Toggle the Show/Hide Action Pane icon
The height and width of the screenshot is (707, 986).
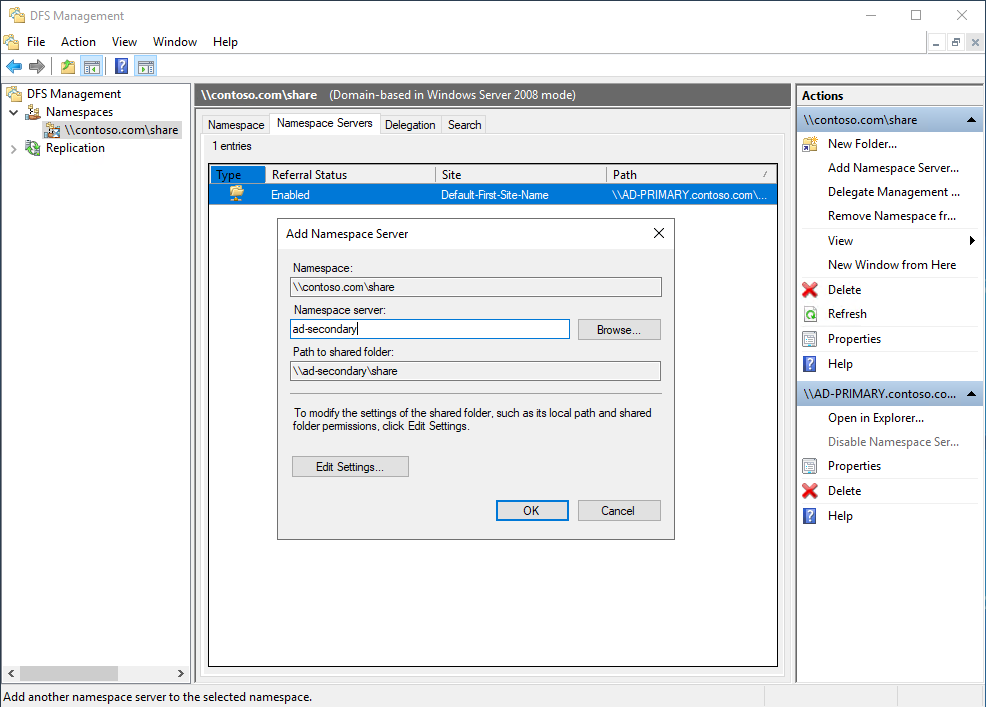point(146,66)
